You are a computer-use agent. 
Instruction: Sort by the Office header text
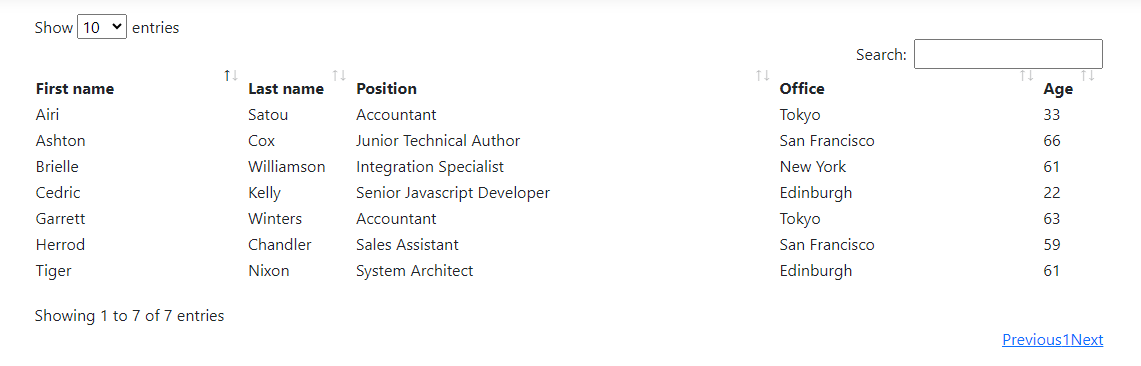[x=802, y=89]
